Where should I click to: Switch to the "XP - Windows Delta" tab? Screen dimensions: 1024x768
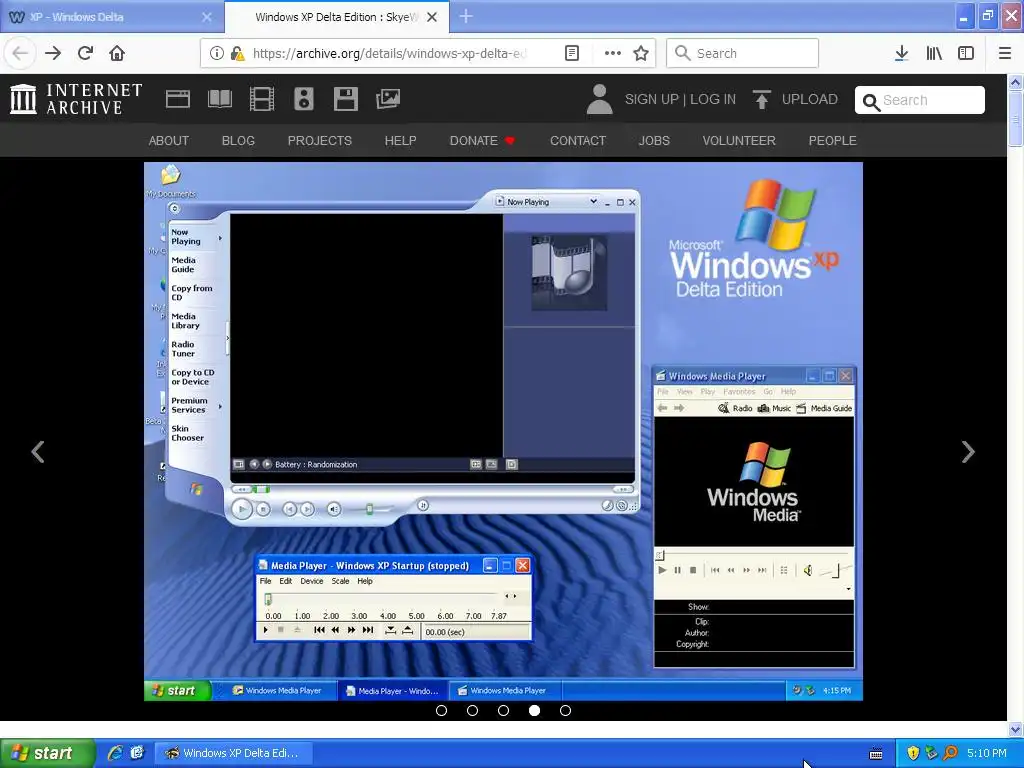click(112, 17)
